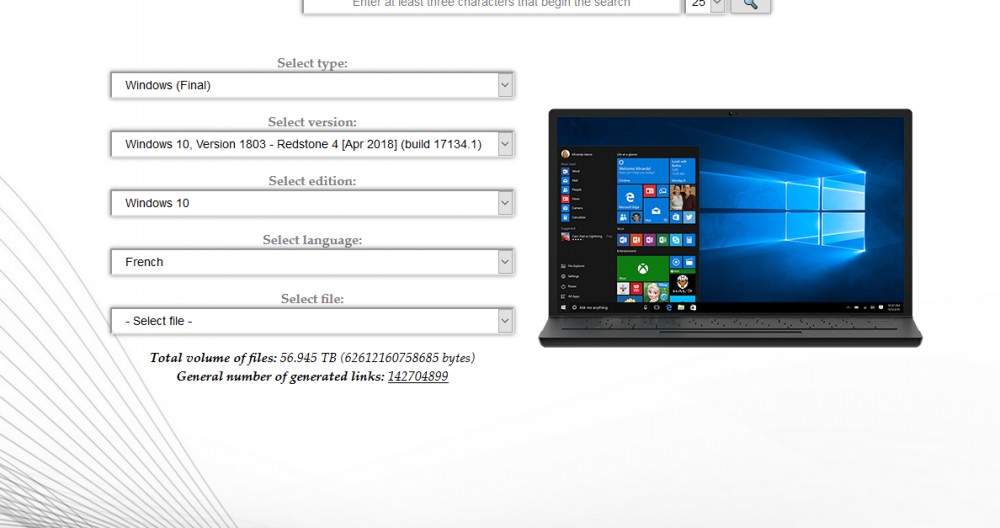Open the generated links count 142704899
Screen dimensions: 1000x528
click(418, 377)
